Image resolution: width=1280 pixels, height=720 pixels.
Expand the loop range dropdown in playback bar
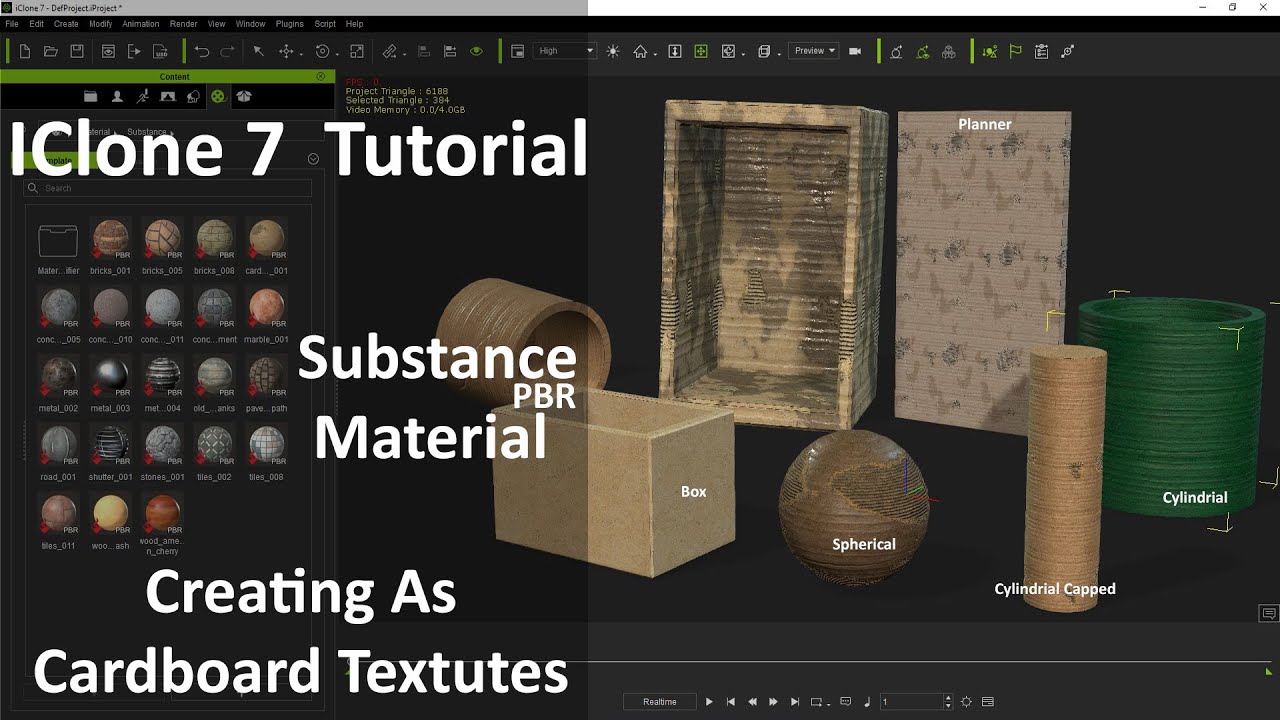(x=830, y=703)
